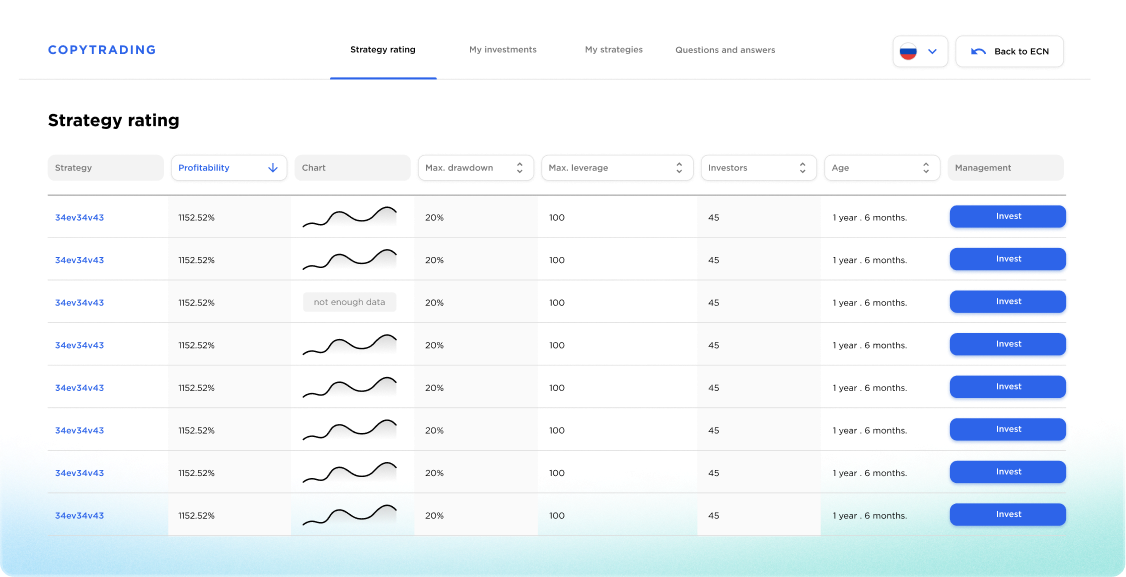Go to My strategies tab

[x=614, y=50]
